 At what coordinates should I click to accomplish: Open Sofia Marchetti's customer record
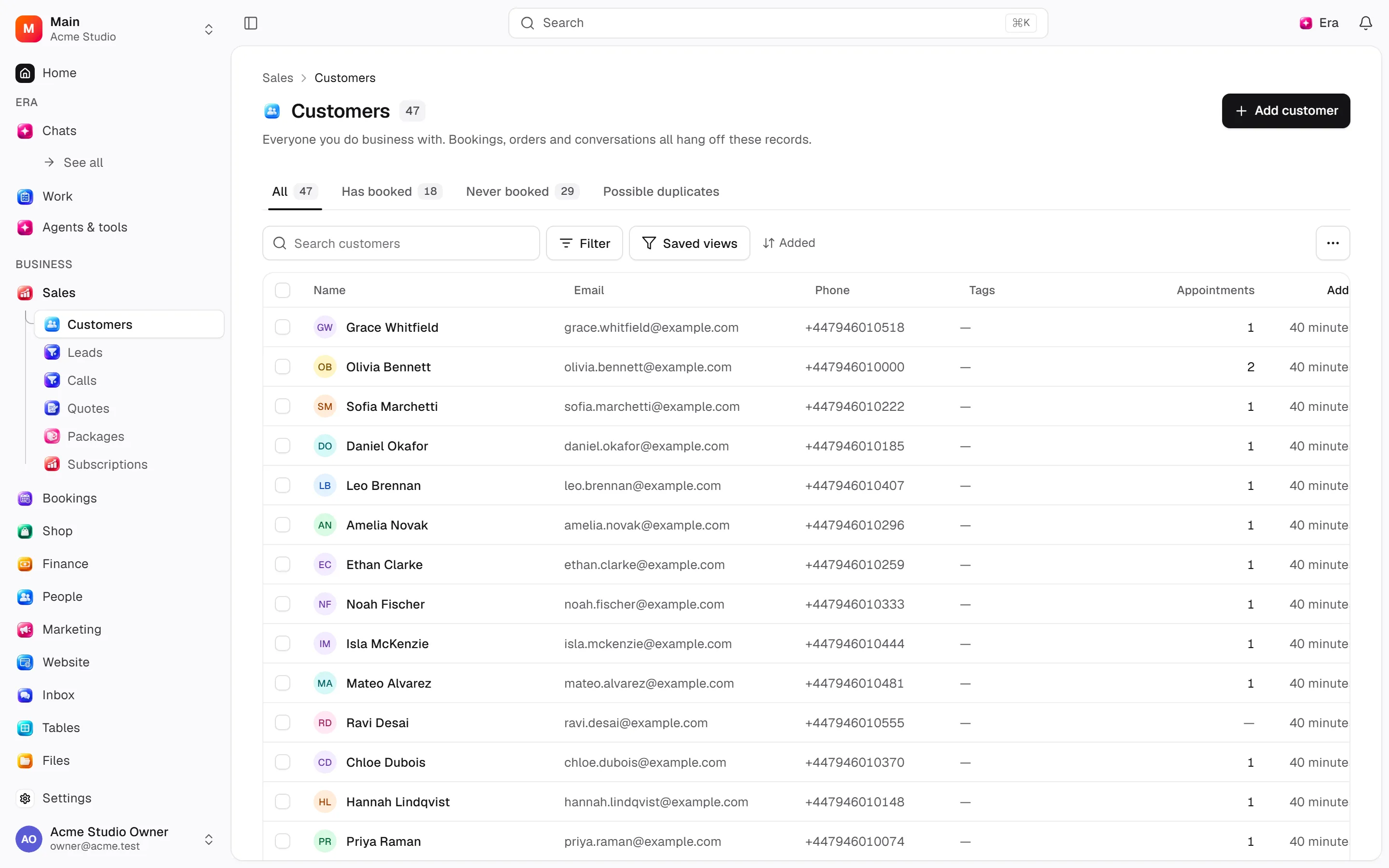[x=392, y=407]
